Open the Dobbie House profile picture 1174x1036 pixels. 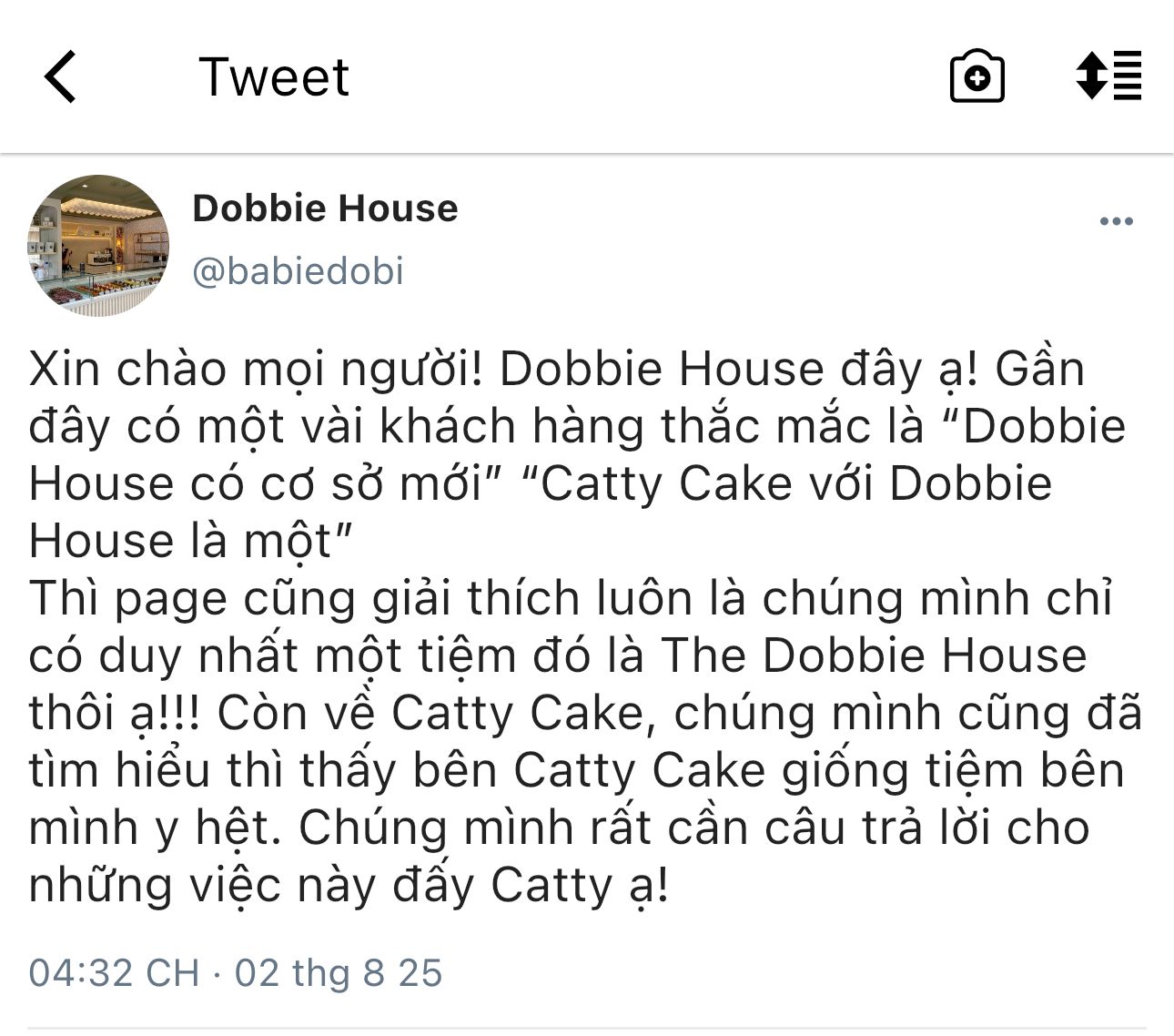click(x=99, y=246)
